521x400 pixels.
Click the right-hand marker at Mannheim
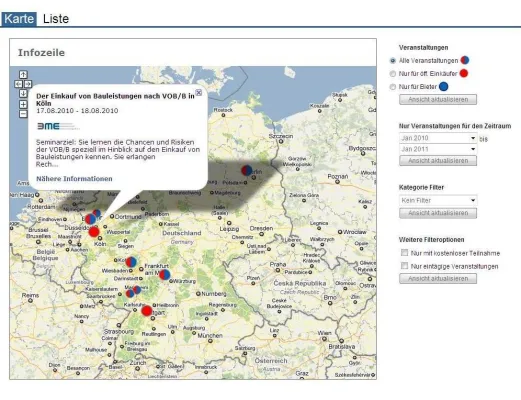click(137, 290)
